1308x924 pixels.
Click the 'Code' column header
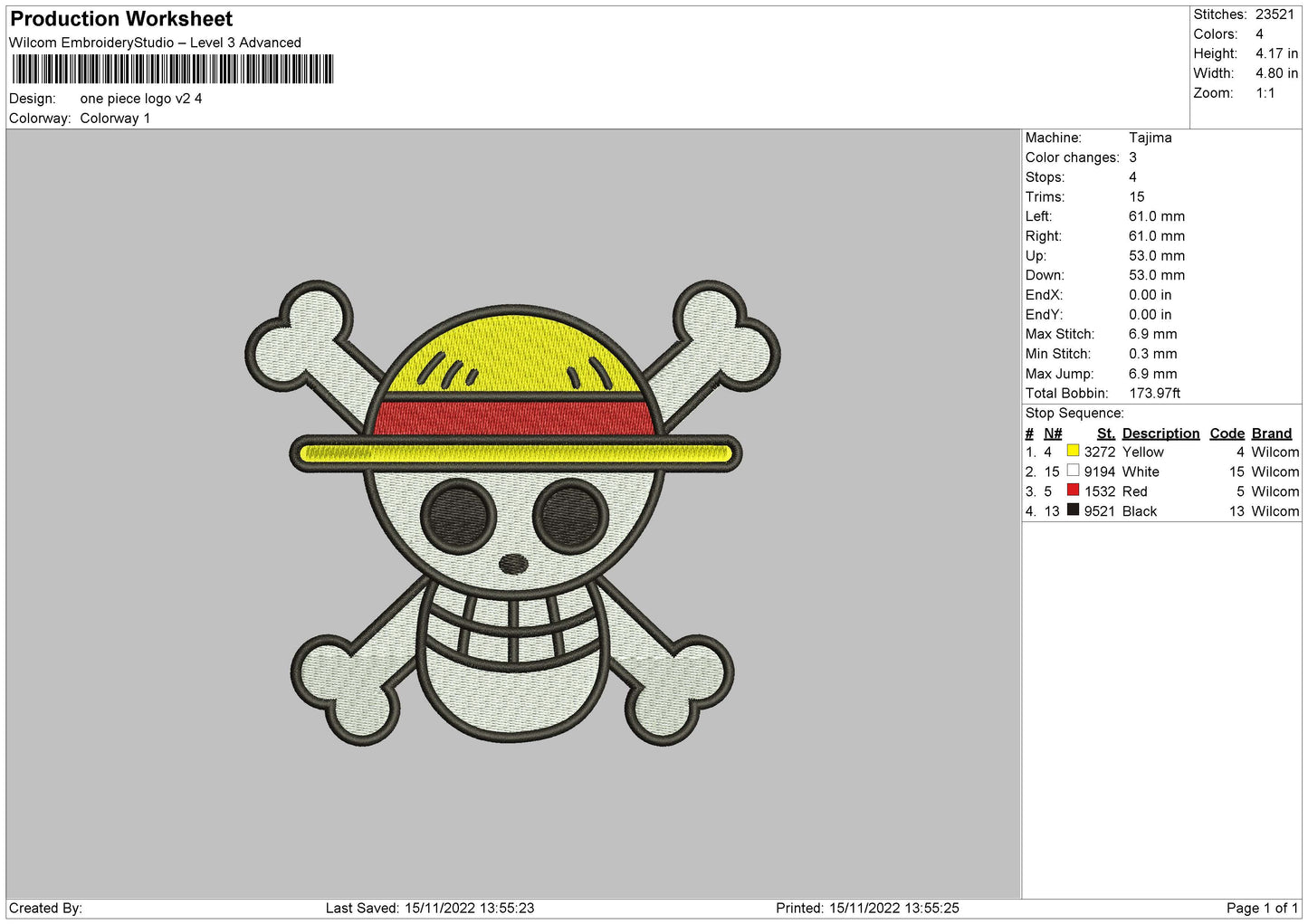tap(1227, 433)
